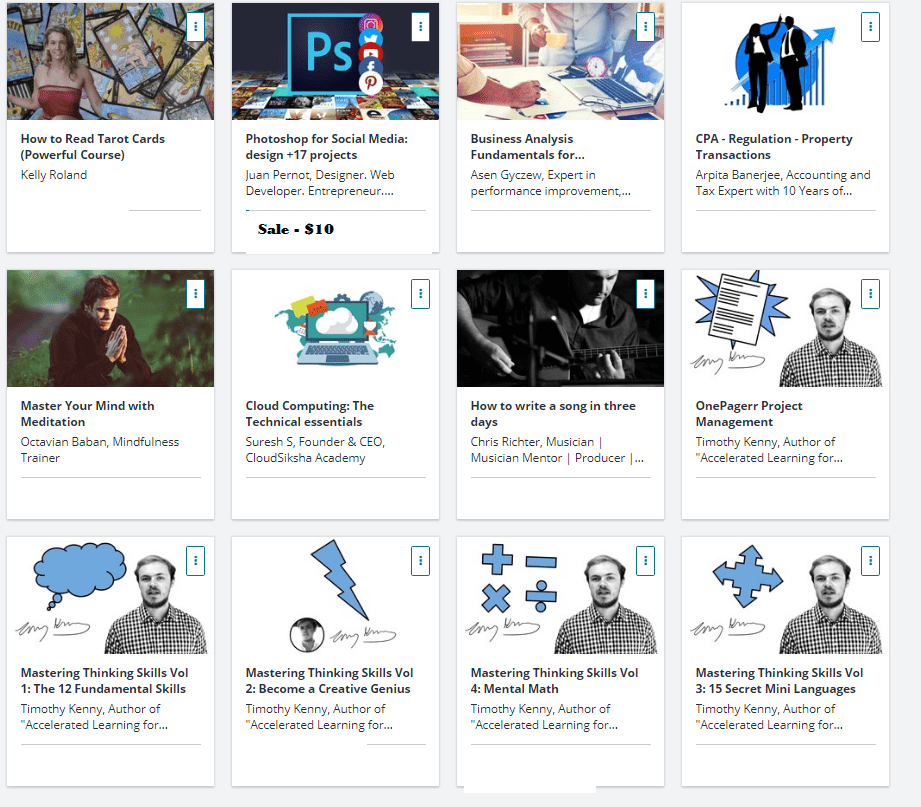Open Photoshop for Social Media course title

pyautogui.click(x=326, y=147)
